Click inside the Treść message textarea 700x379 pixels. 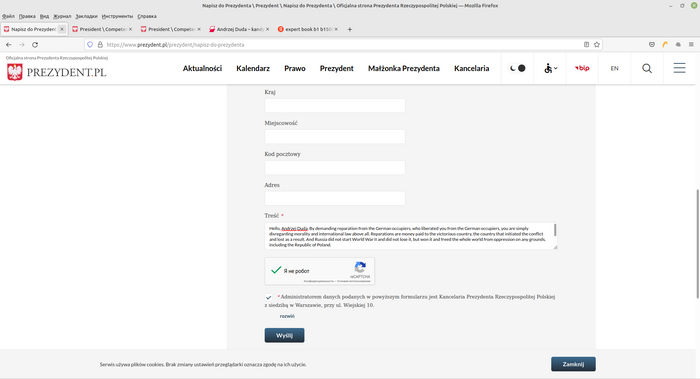410,236
